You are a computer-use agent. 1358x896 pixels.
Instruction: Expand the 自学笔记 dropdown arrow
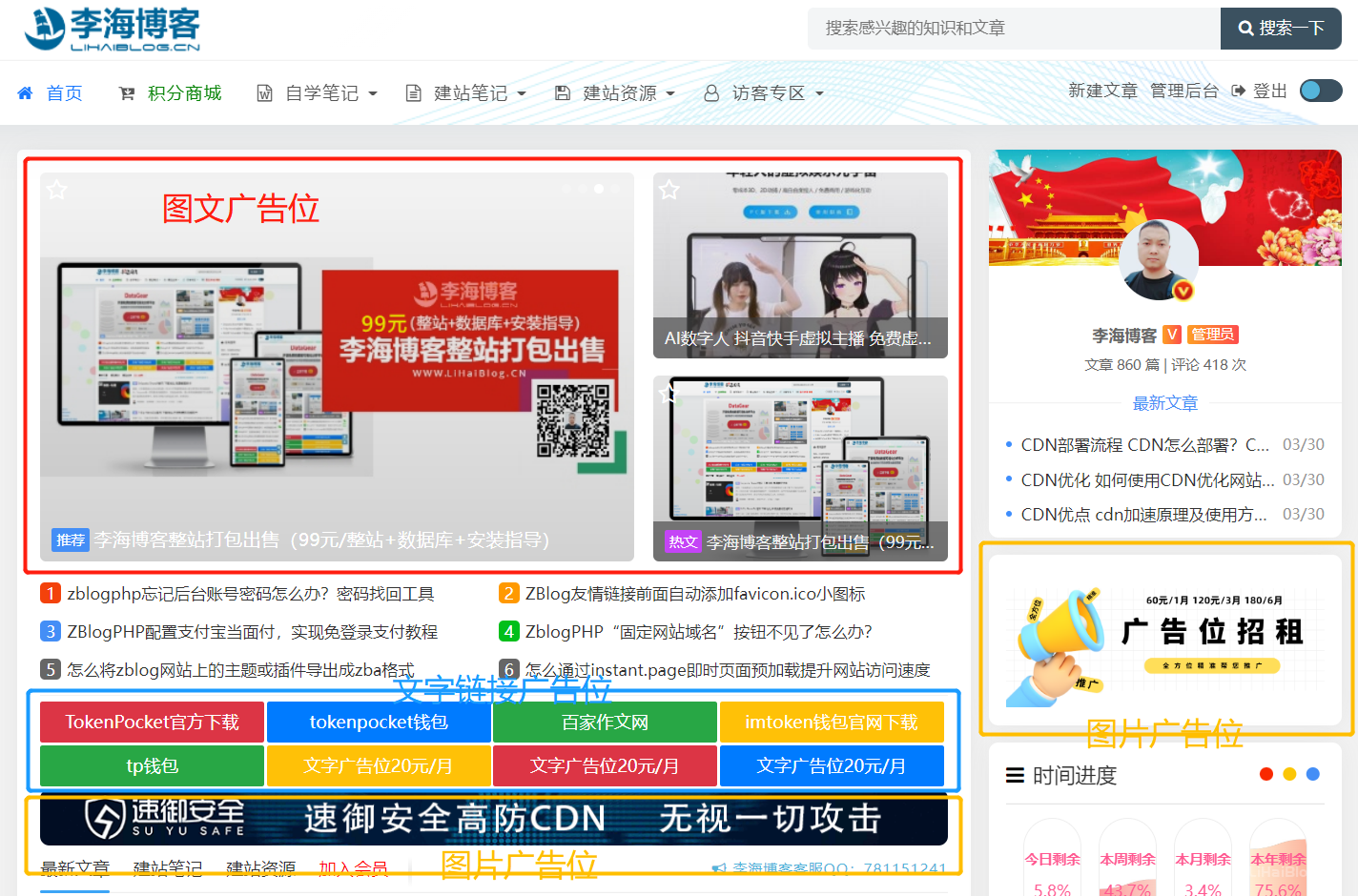point(373,93)
